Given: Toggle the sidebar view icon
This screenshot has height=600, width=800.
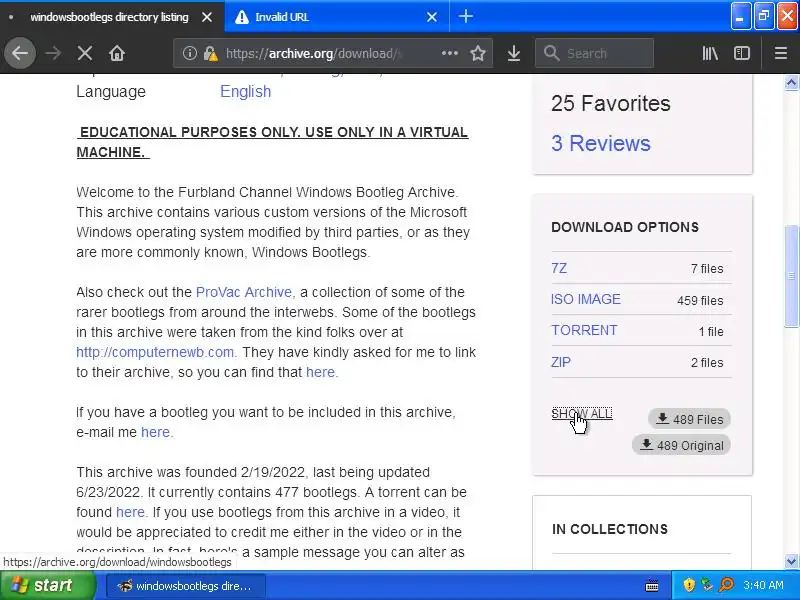Looking at the screenshot, I should [x=742, y=53].
